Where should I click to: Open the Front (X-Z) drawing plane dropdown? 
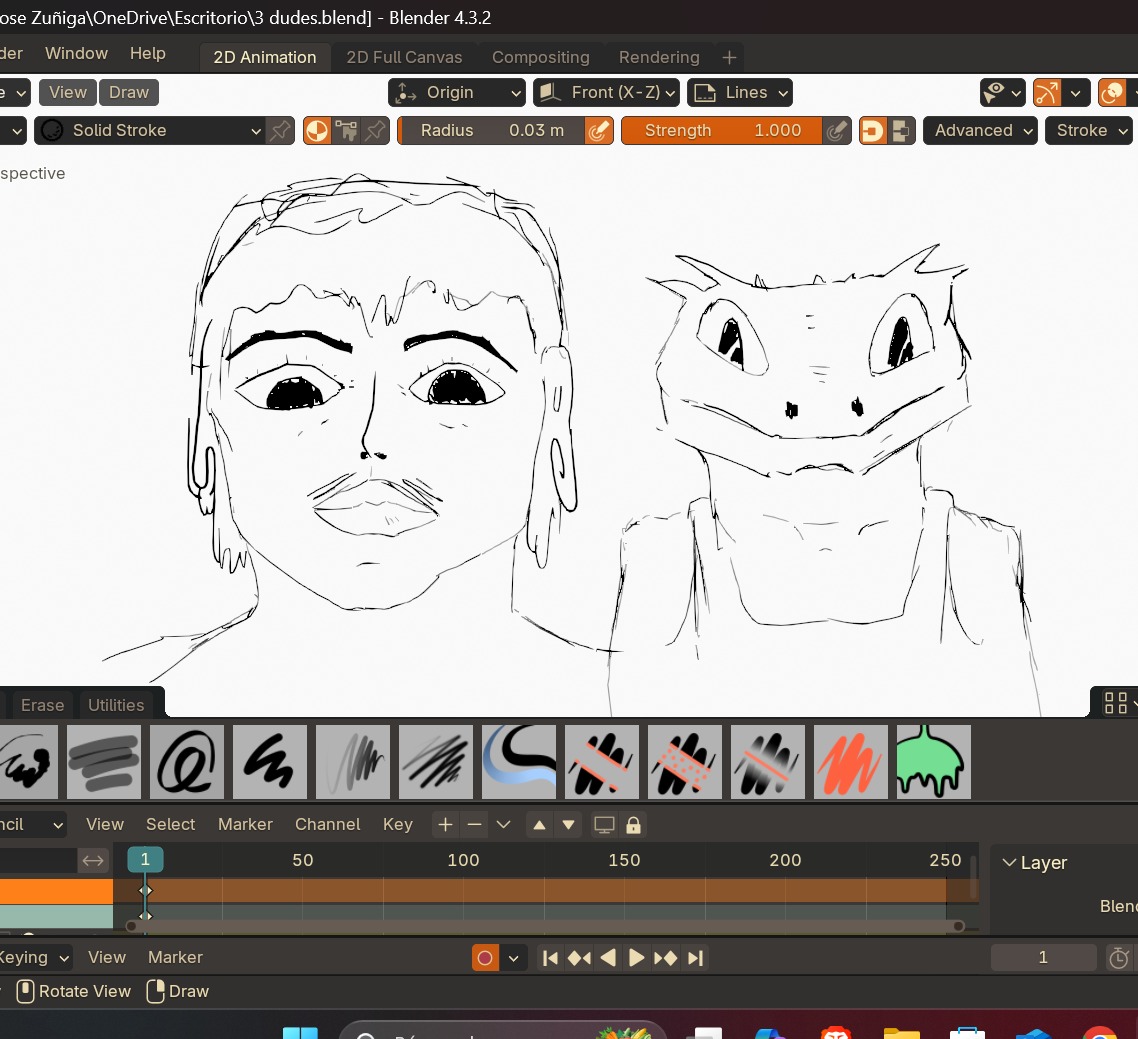coord(606,93)
